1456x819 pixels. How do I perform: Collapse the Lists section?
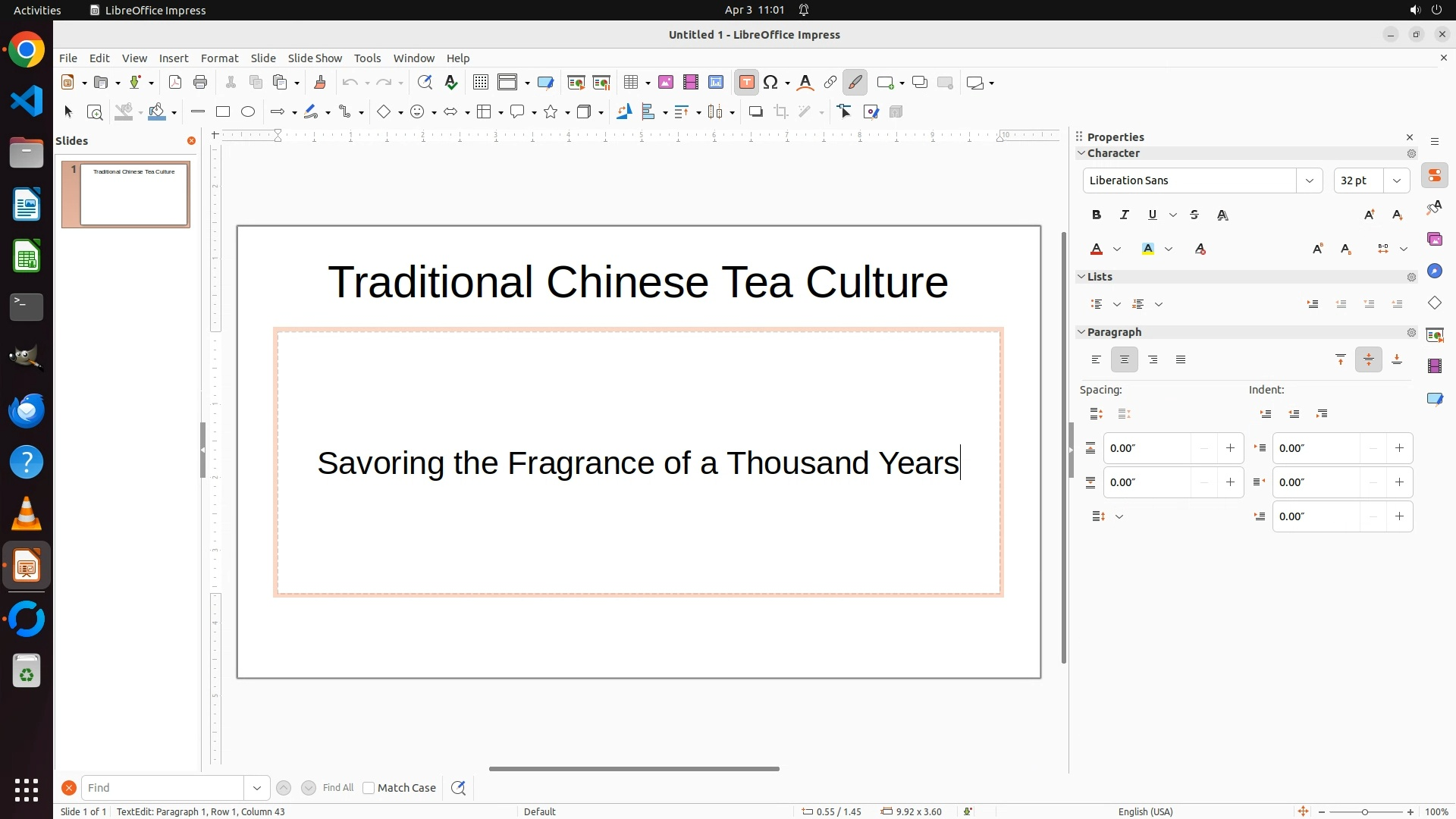1081,277
